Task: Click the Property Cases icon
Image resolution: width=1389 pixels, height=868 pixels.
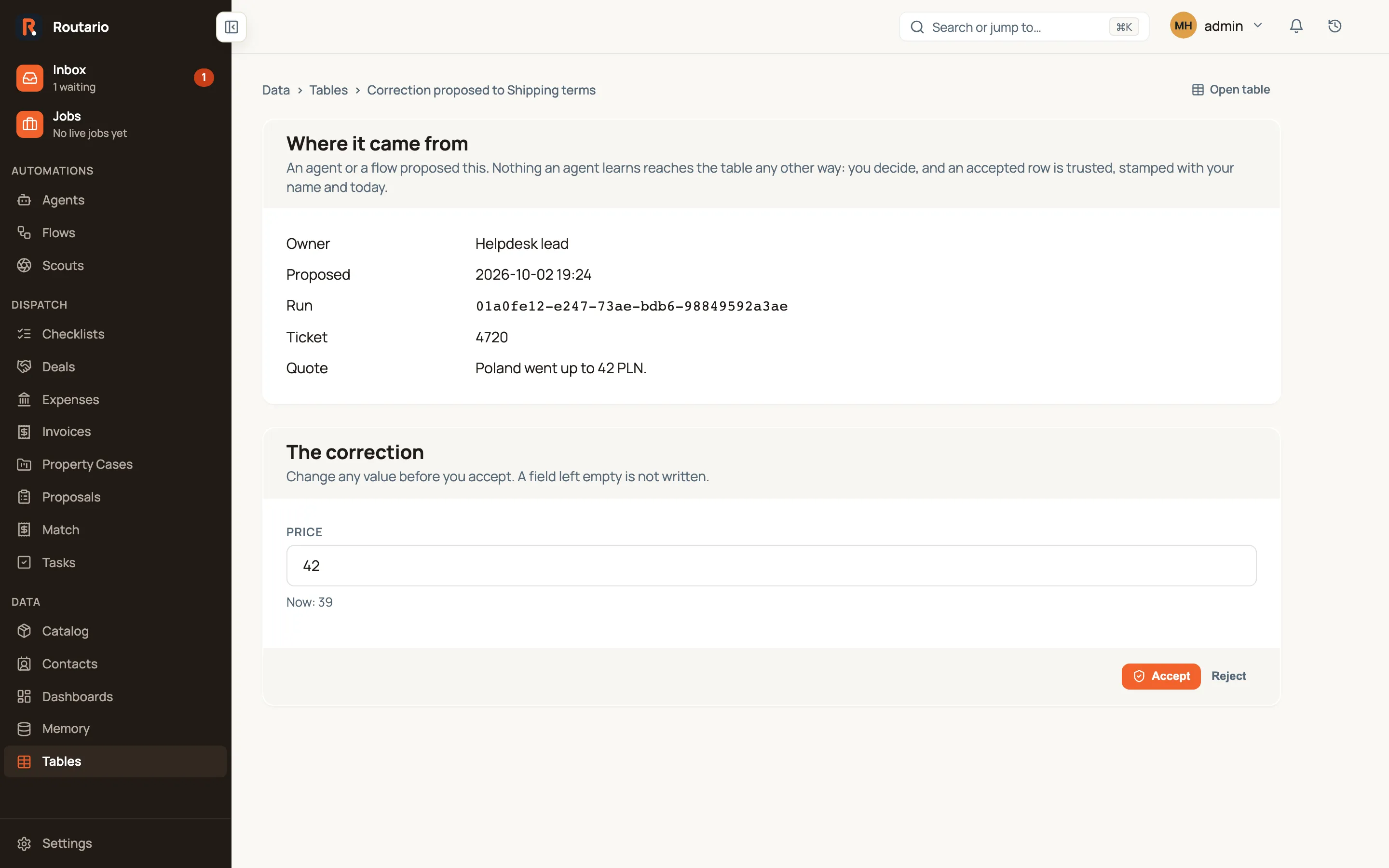Action: point(24,464)
